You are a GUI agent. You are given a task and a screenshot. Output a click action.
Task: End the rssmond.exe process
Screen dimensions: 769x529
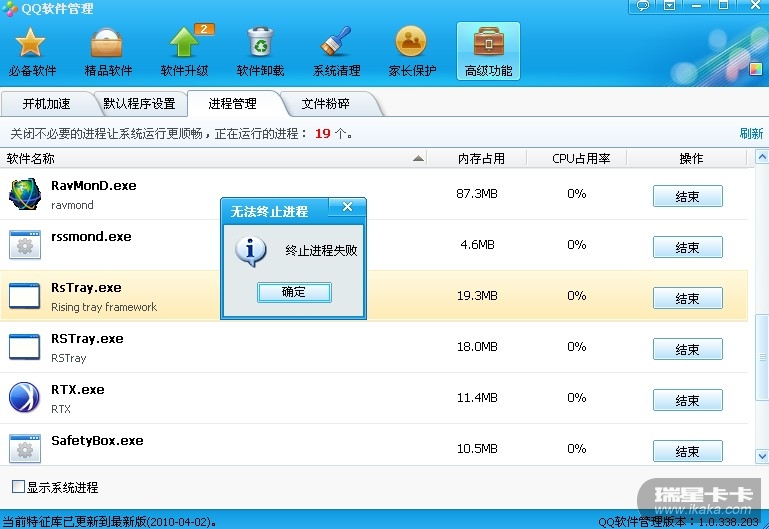(x=688, y=247)
